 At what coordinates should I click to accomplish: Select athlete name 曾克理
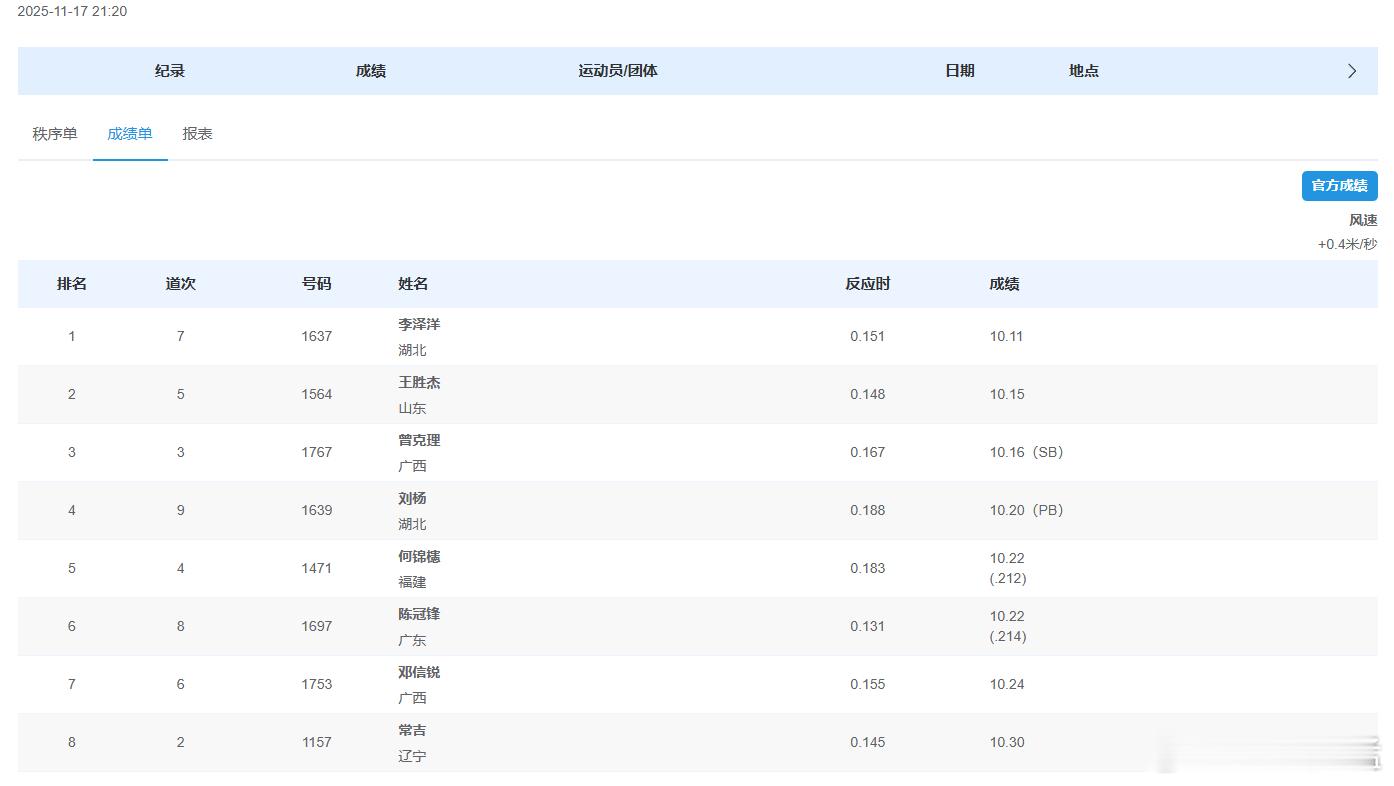(419, 440)
